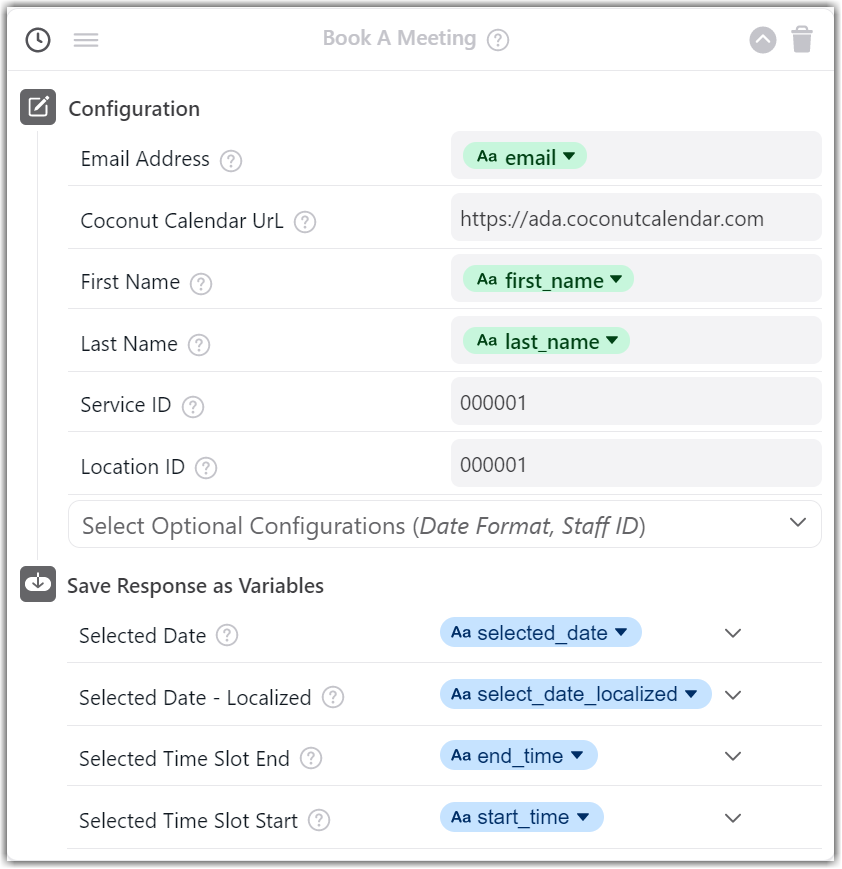Viewport: 842px width, 869px height.
Task: Open the first_name variable dropdown
Action: 616,280
